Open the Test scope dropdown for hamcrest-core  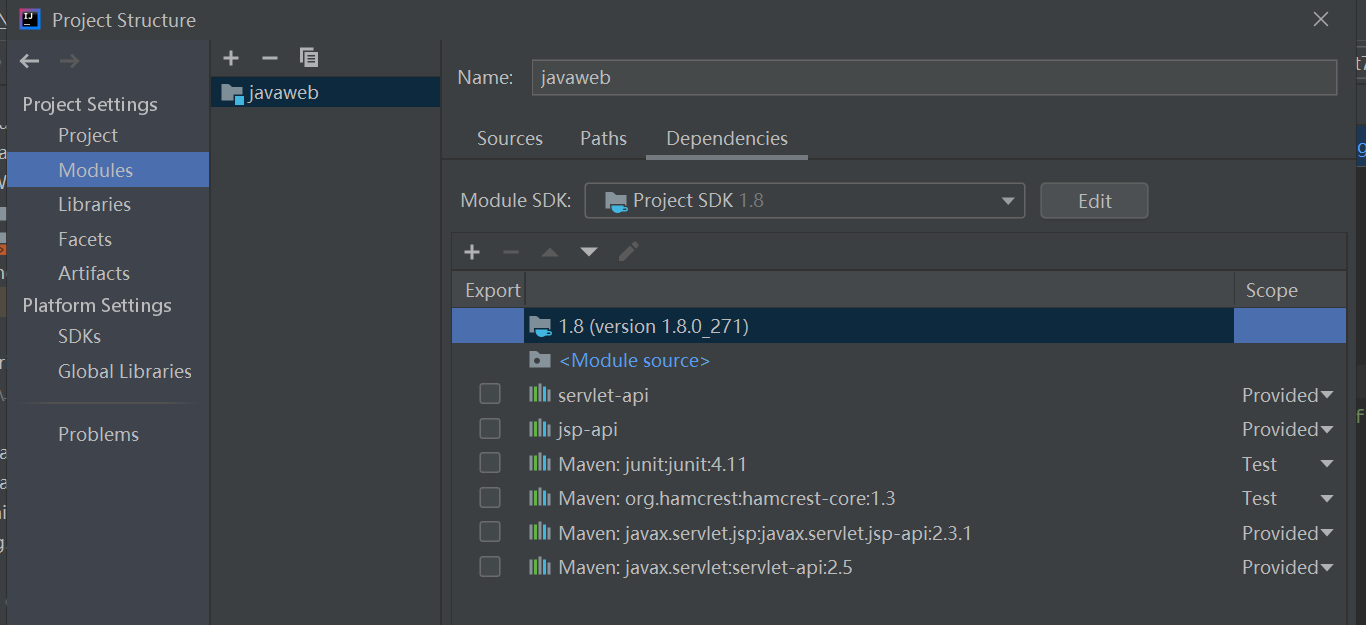point(1289,497)
